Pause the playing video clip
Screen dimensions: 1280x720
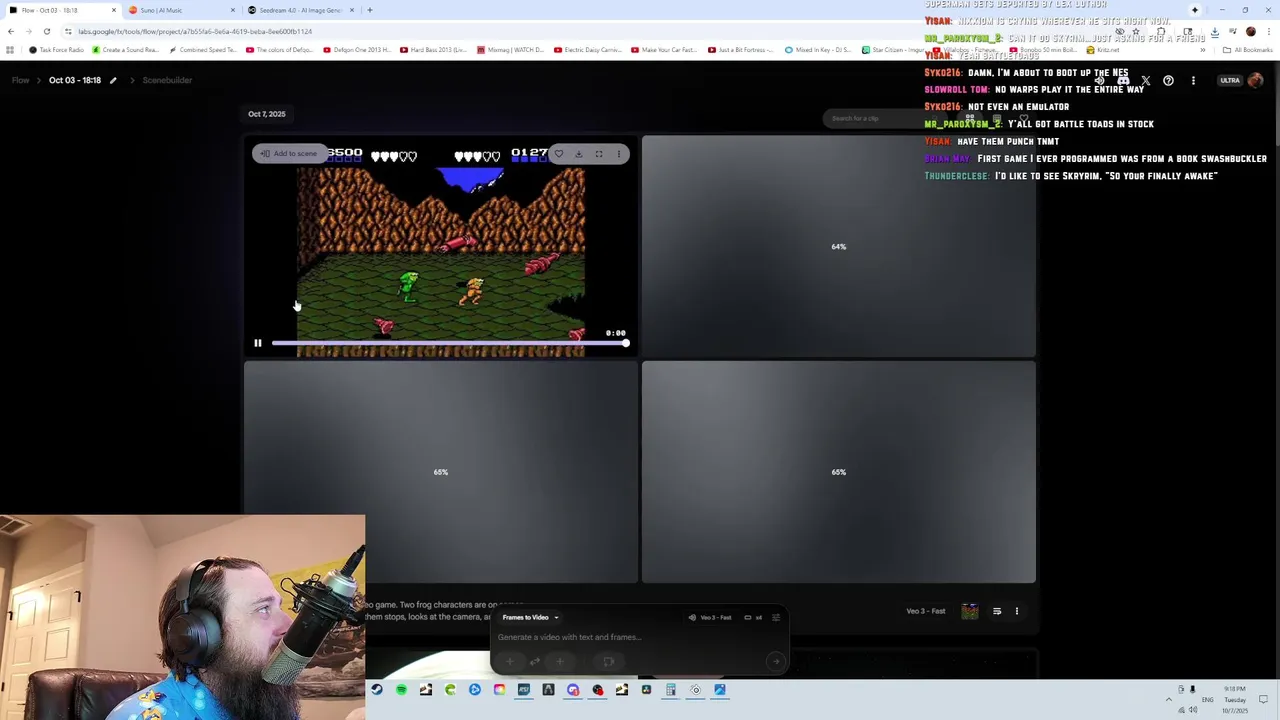(257, 343)
